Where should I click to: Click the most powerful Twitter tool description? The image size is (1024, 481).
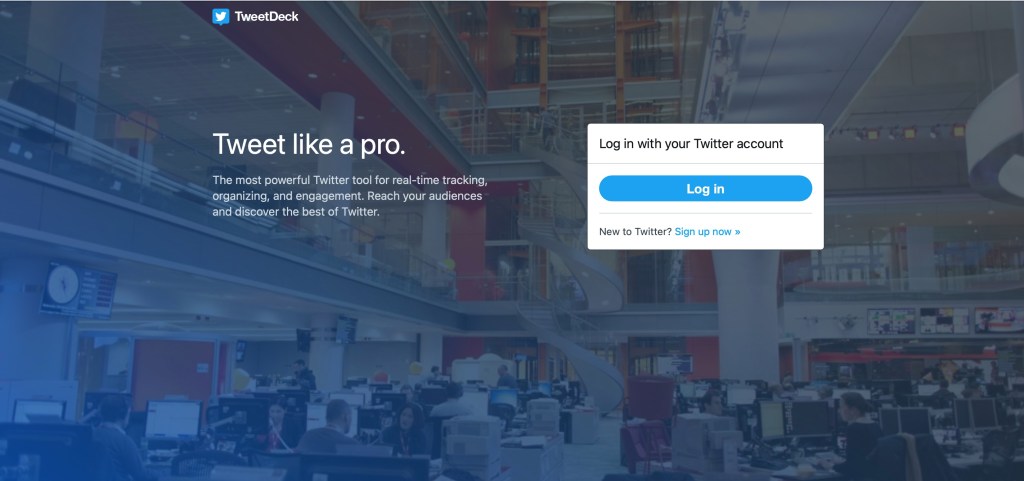(x=349, y=195)
